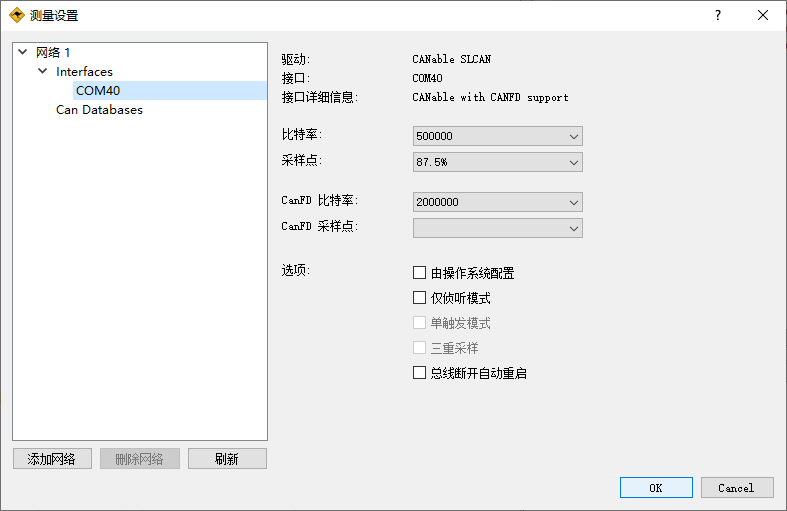Click the Cancel button
Viewport: 787px width, 511px height.
coord(735,488)
